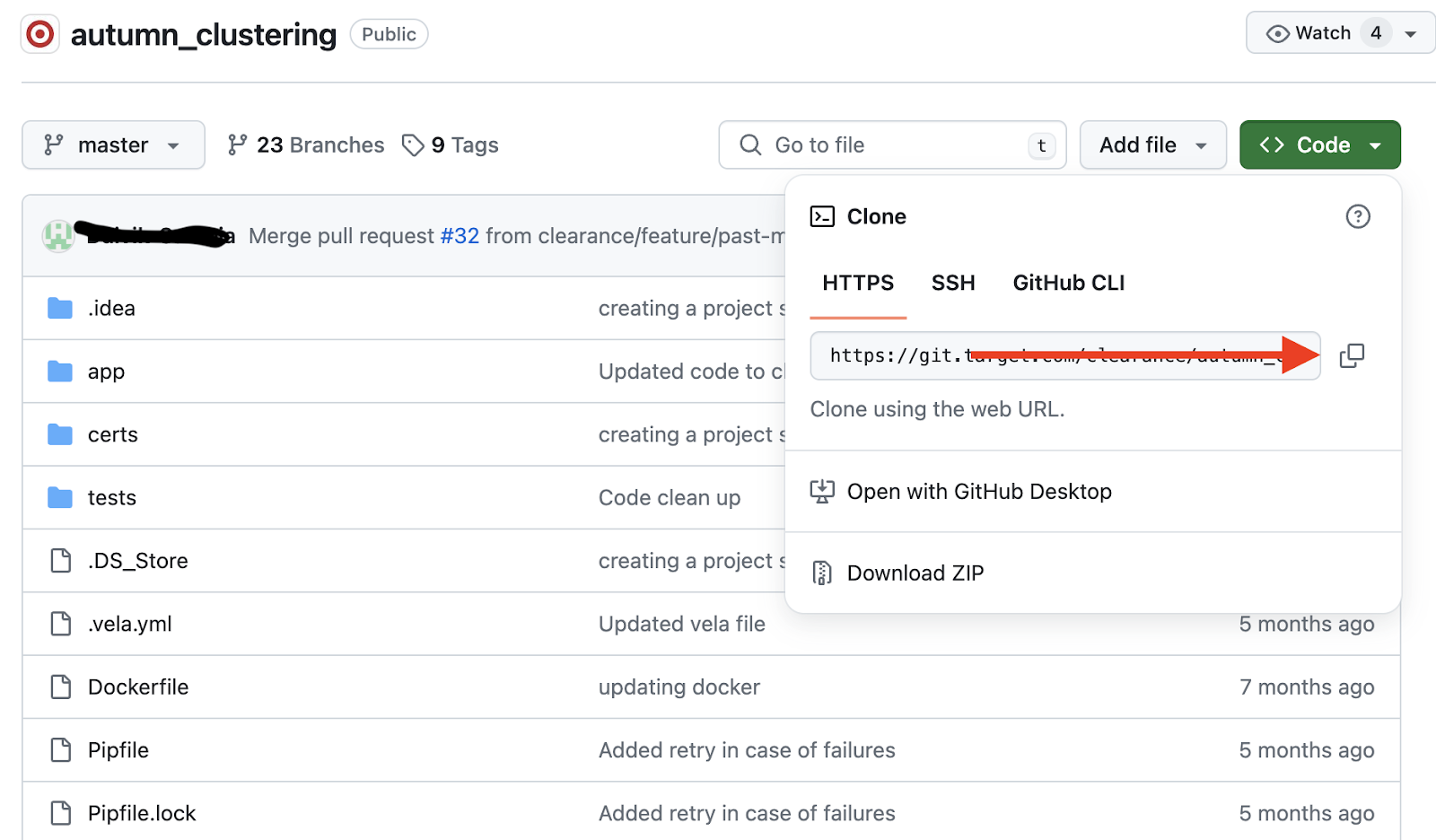
Task: Open clone help question mark icon
Action: (x=1358, y=216)
